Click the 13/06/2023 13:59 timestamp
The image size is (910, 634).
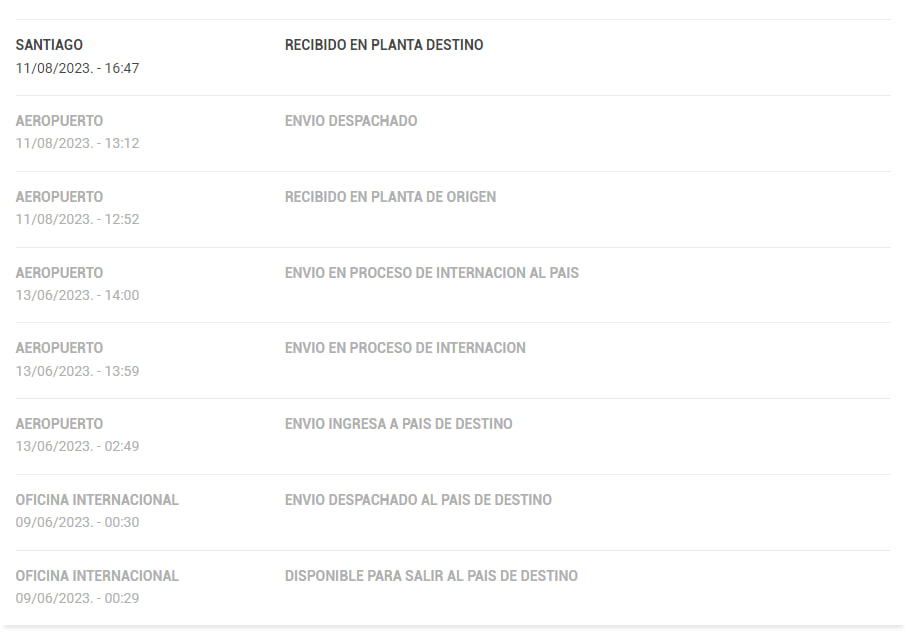click(77, 371)
